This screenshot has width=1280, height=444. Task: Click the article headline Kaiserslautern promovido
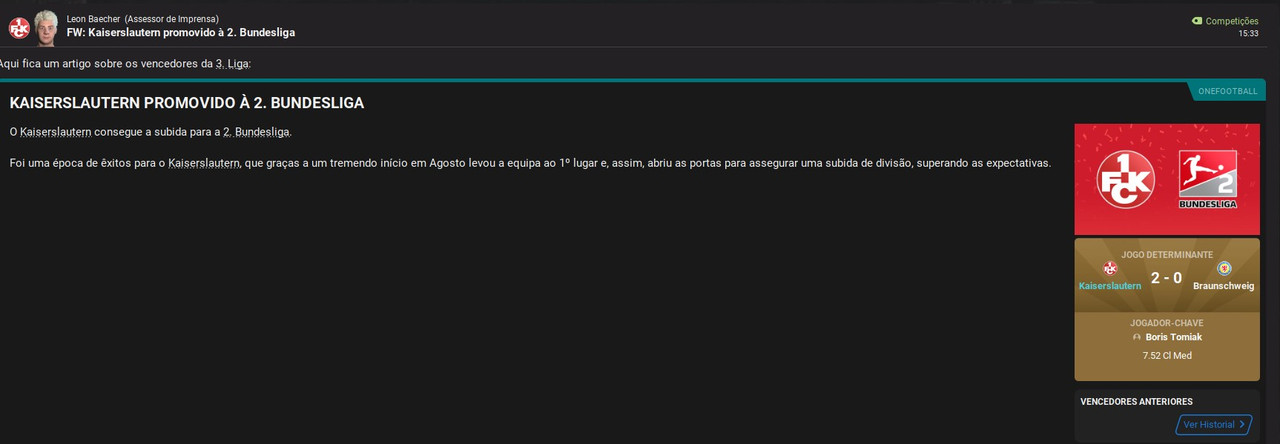187,103
